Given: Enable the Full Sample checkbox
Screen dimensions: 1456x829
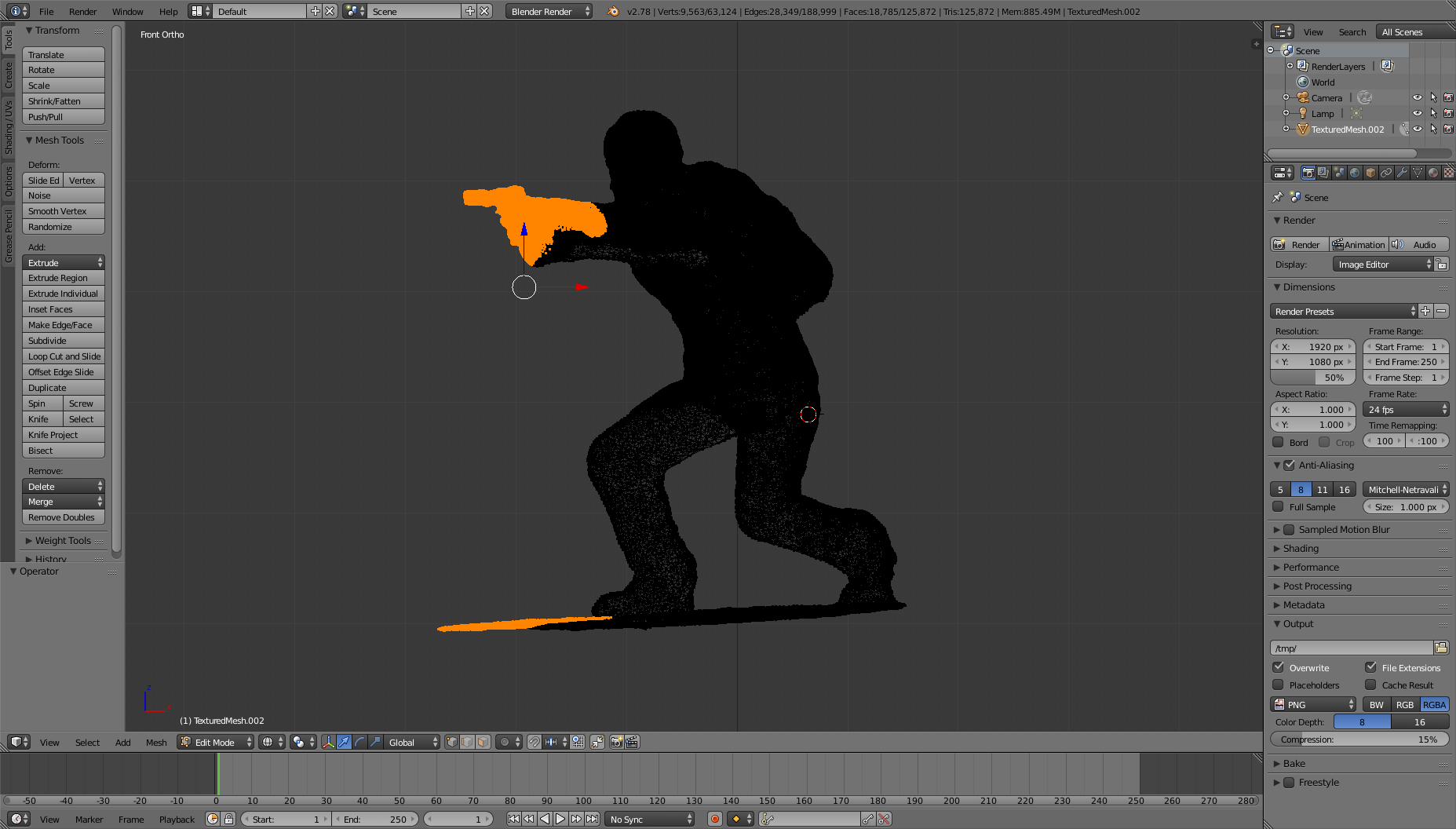Looking at the screenshot, I should [1278, 507].
